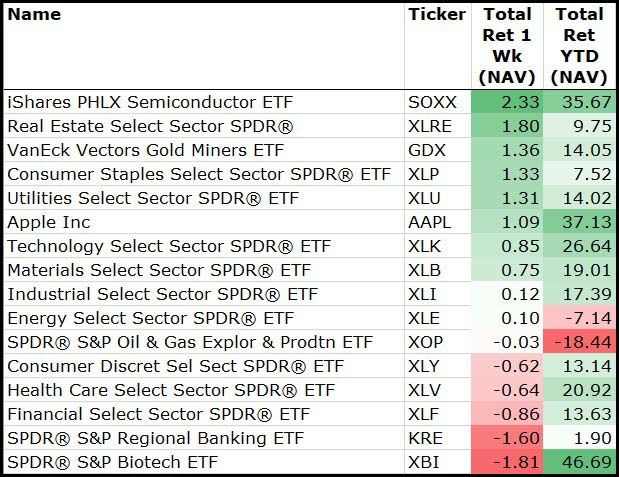Select the 46.69 YTD cell for XBI
The image size is (619, 477).
[579, 463]
